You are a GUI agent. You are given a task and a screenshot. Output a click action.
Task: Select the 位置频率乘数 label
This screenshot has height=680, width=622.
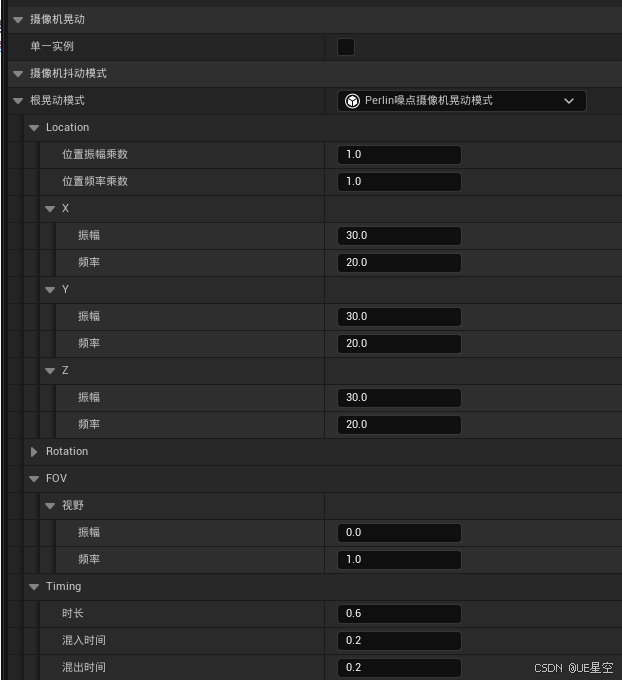tap(95, 181)
